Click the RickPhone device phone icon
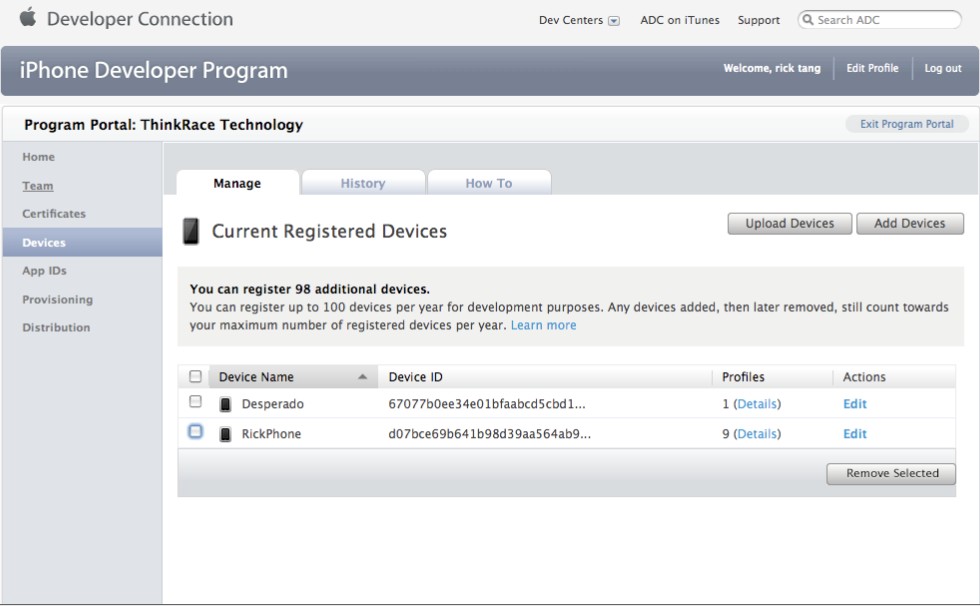 (x=226, y=434)
